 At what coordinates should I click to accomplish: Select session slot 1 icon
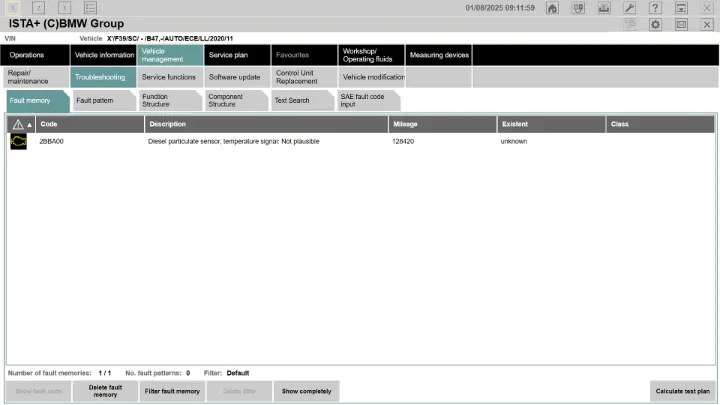click(13, 8)
